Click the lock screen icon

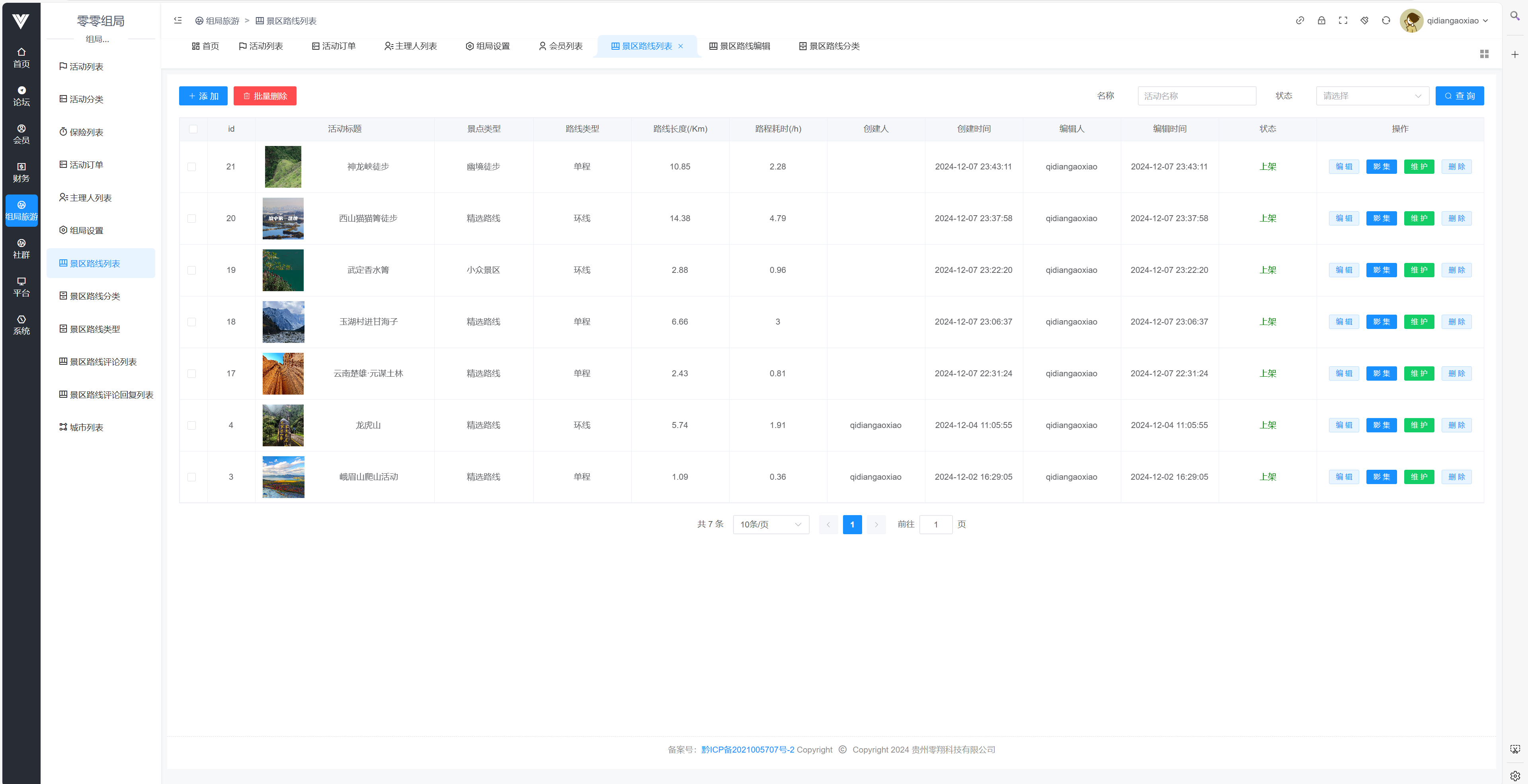1321,21
